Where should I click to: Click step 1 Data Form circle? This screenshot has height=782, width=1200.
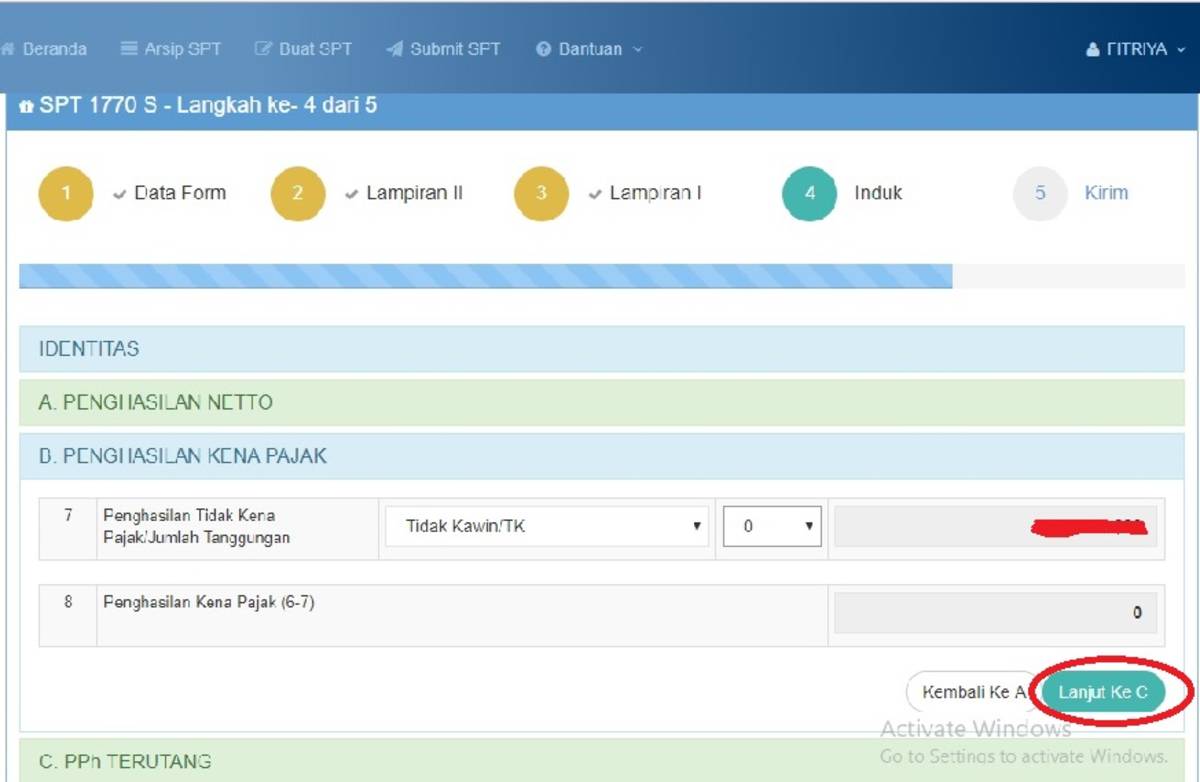[x=66, y=194]
